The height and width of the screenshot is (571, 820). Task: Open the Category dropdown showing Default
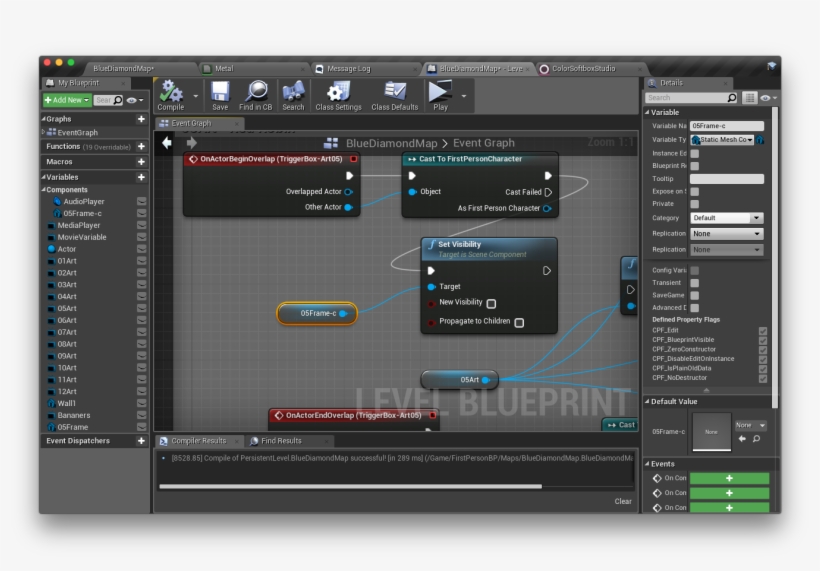click(x=726, y=218)
